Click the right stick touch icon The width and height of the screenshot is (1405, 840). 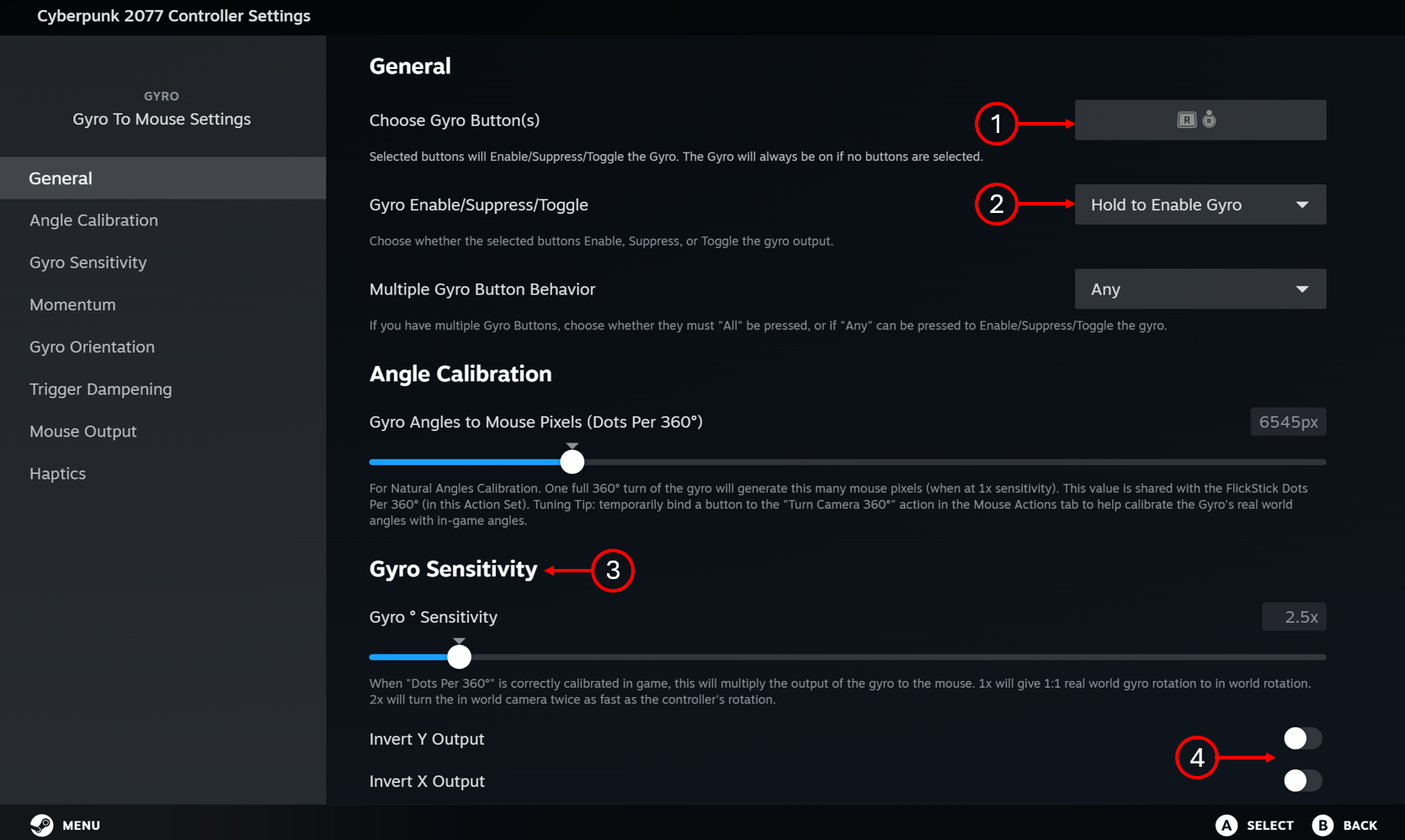tap(1209, 120)
